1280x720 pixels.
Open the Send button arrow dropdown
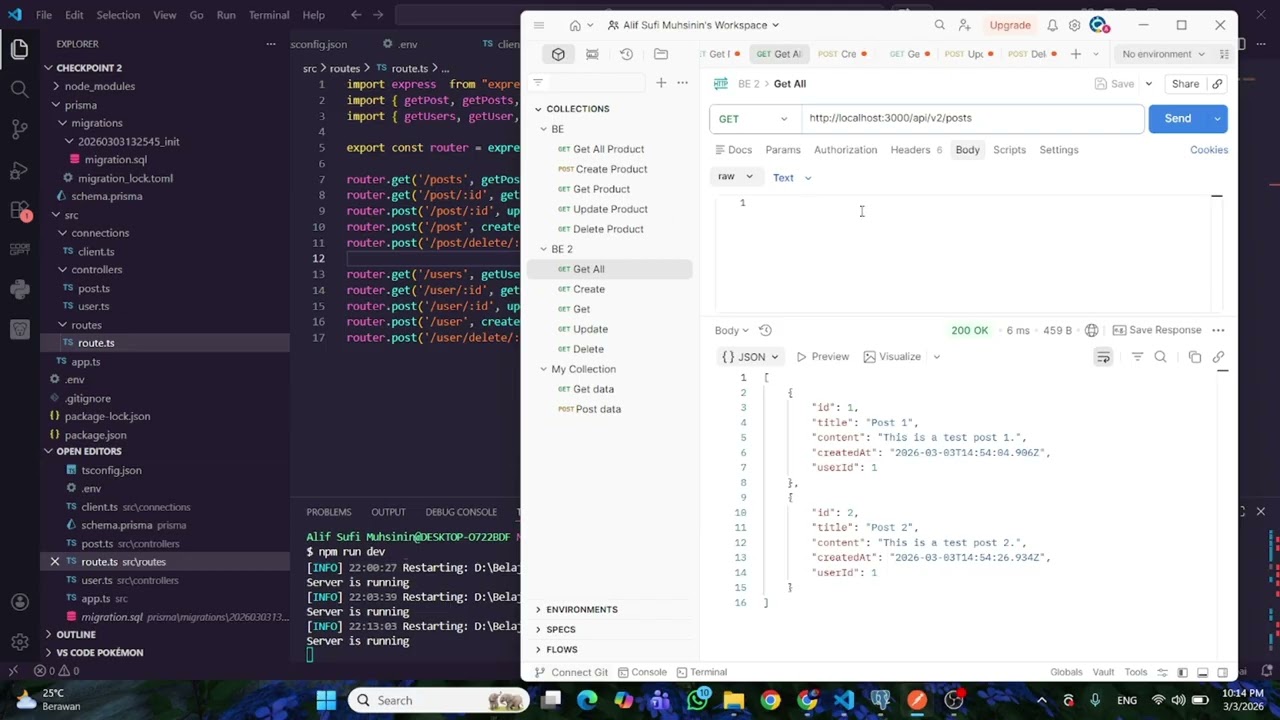click(x=1217, y=119)
